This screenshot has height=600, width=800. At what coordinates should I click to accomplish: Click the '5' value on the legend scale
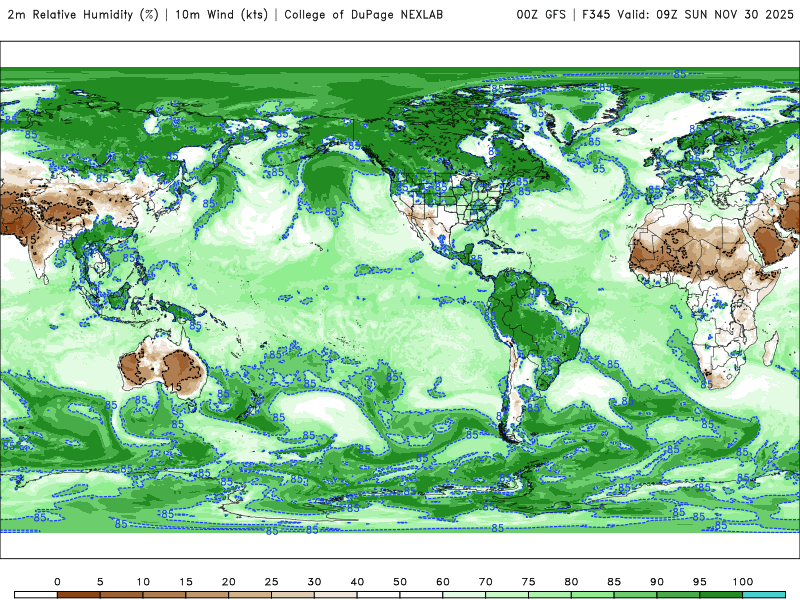100,582
